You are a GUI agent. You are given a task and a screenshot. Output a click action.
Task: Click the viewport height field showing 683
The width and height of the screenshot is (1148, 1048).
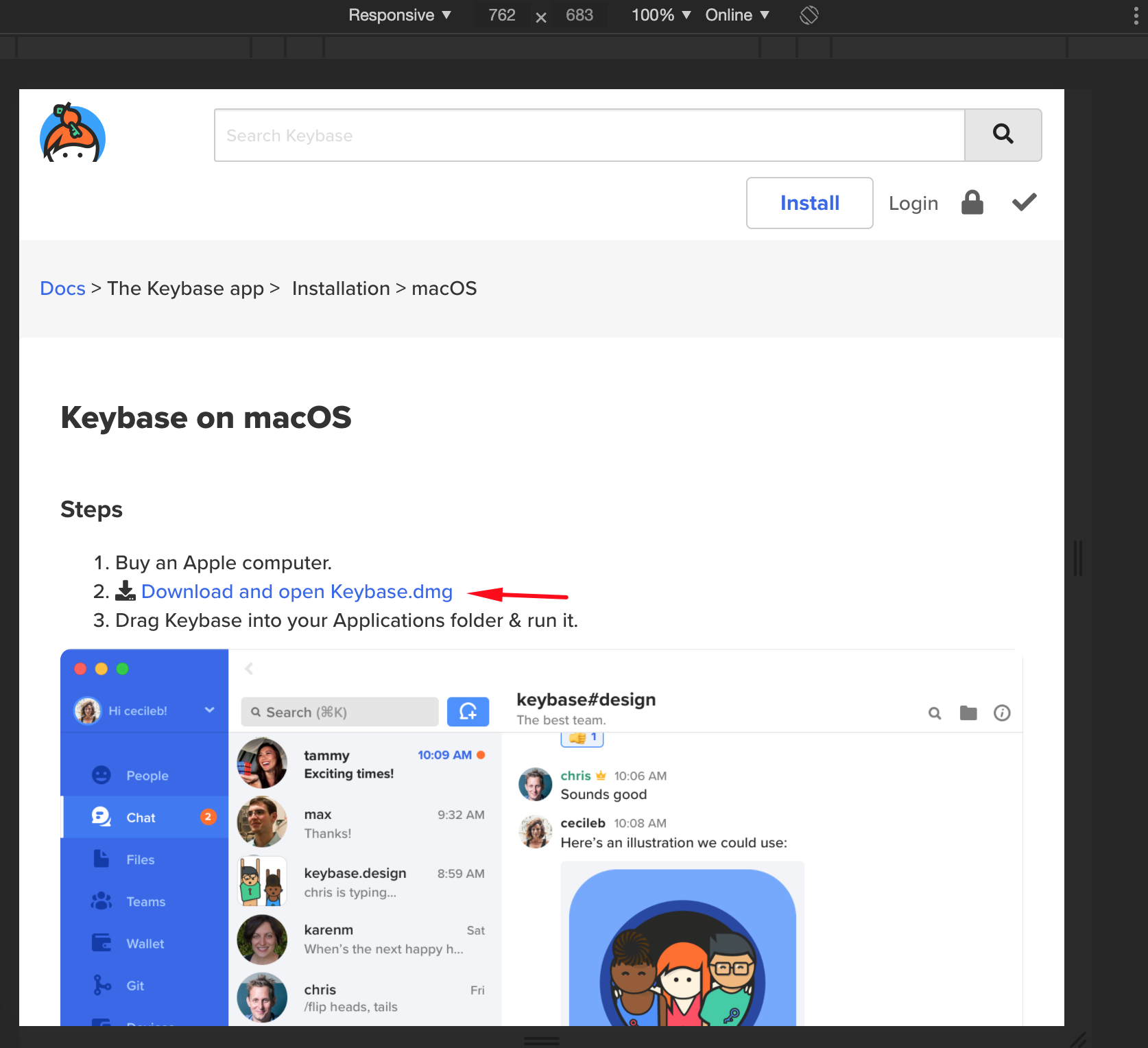pos(579,15)
